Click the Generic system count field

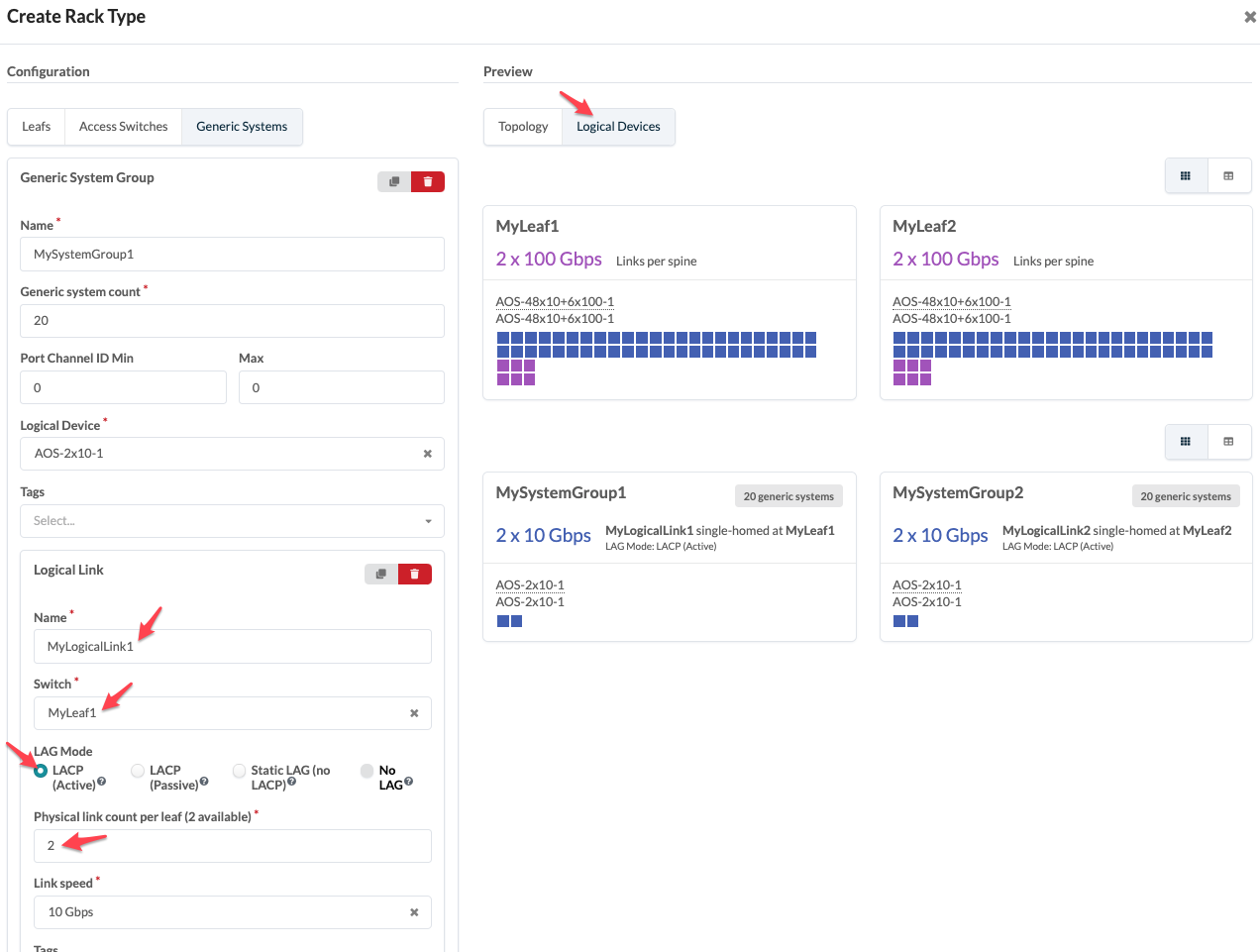(x=232, y=321)
